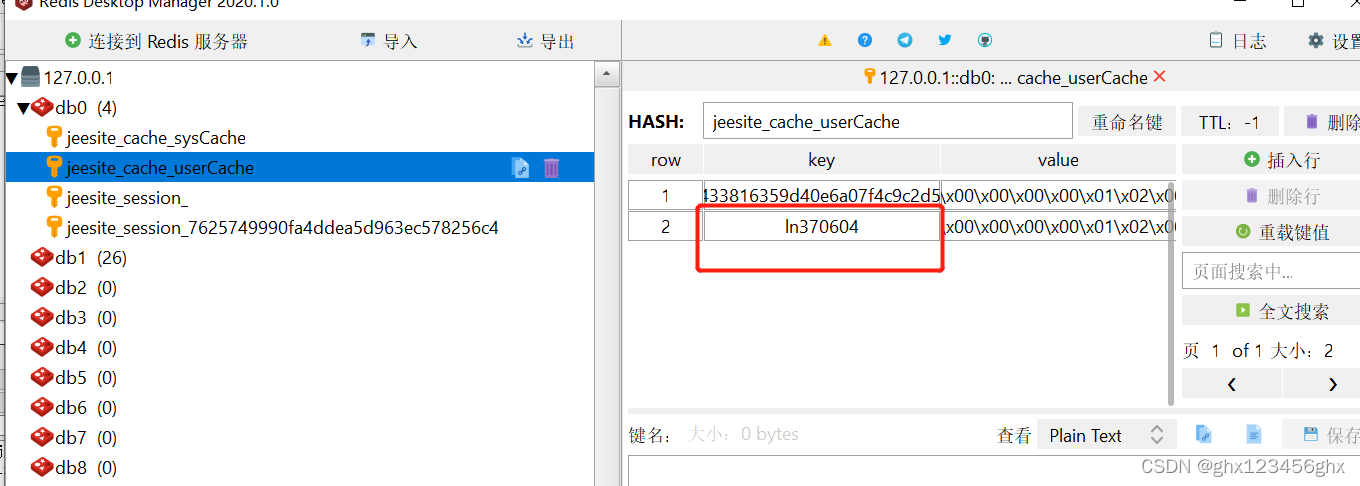
Task: Full text search (全文搜索) button
Action: tap(1271, 310)
